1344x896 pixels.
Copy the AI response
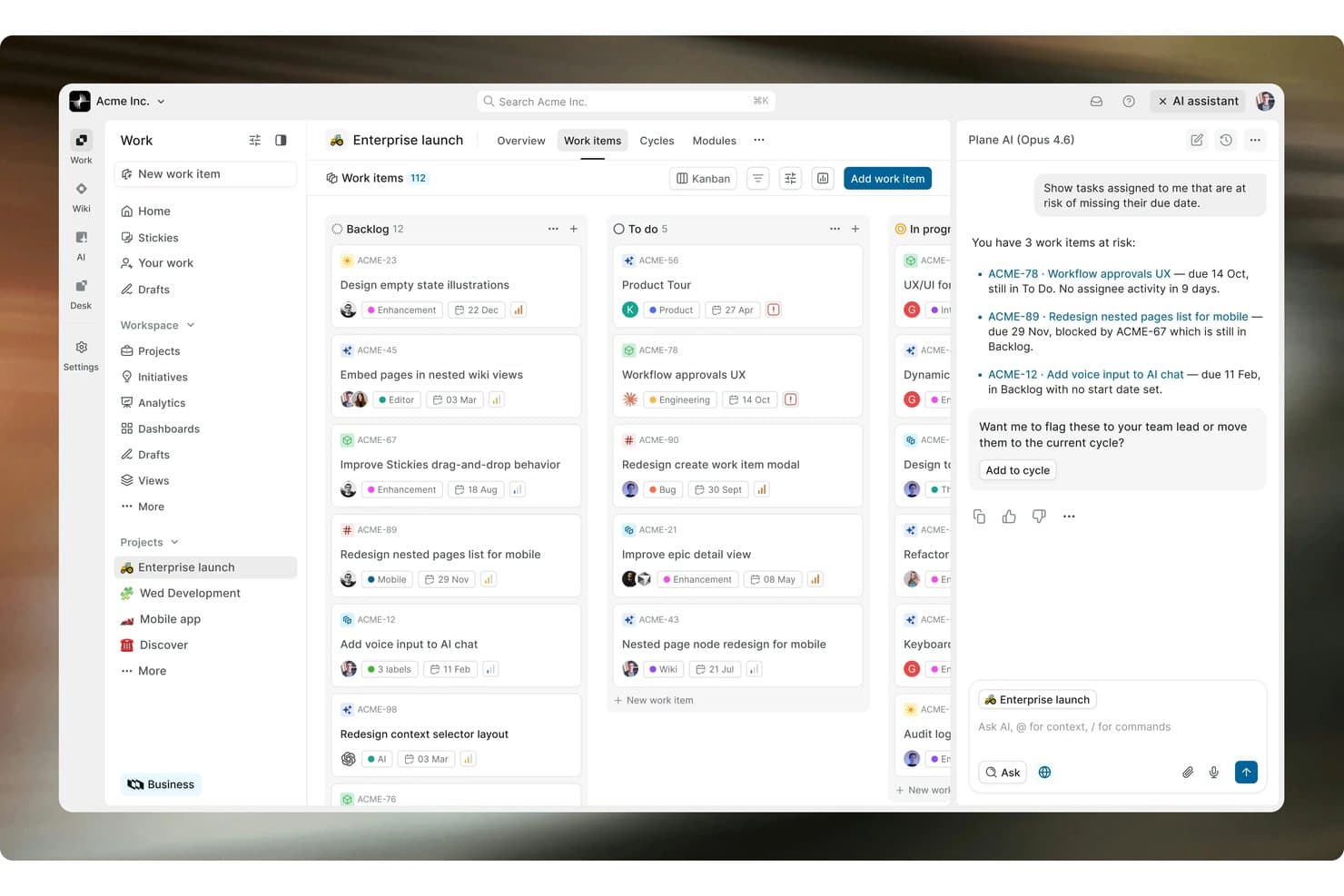pyautogui.click(x=979, y=517)
